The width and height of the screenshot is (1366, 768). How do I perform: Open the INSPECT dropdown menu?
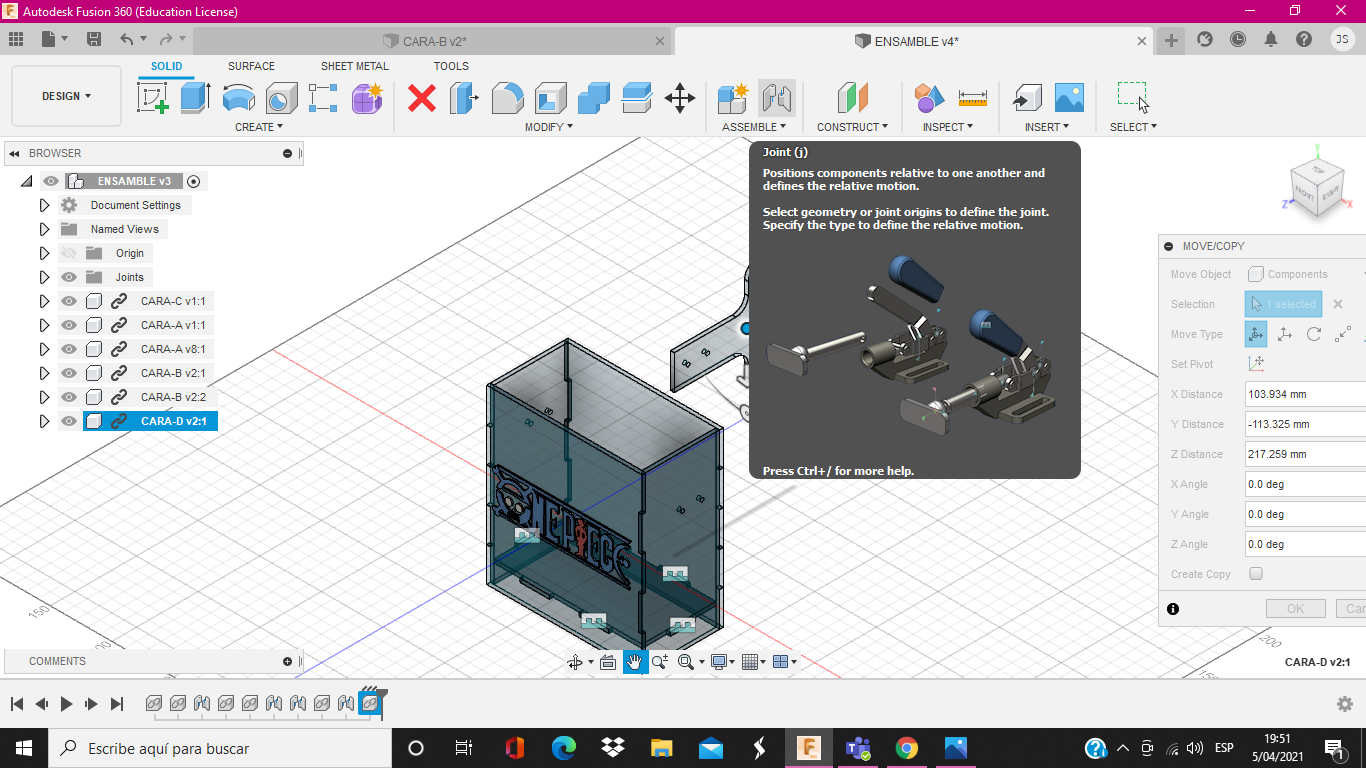coord(948,127)
